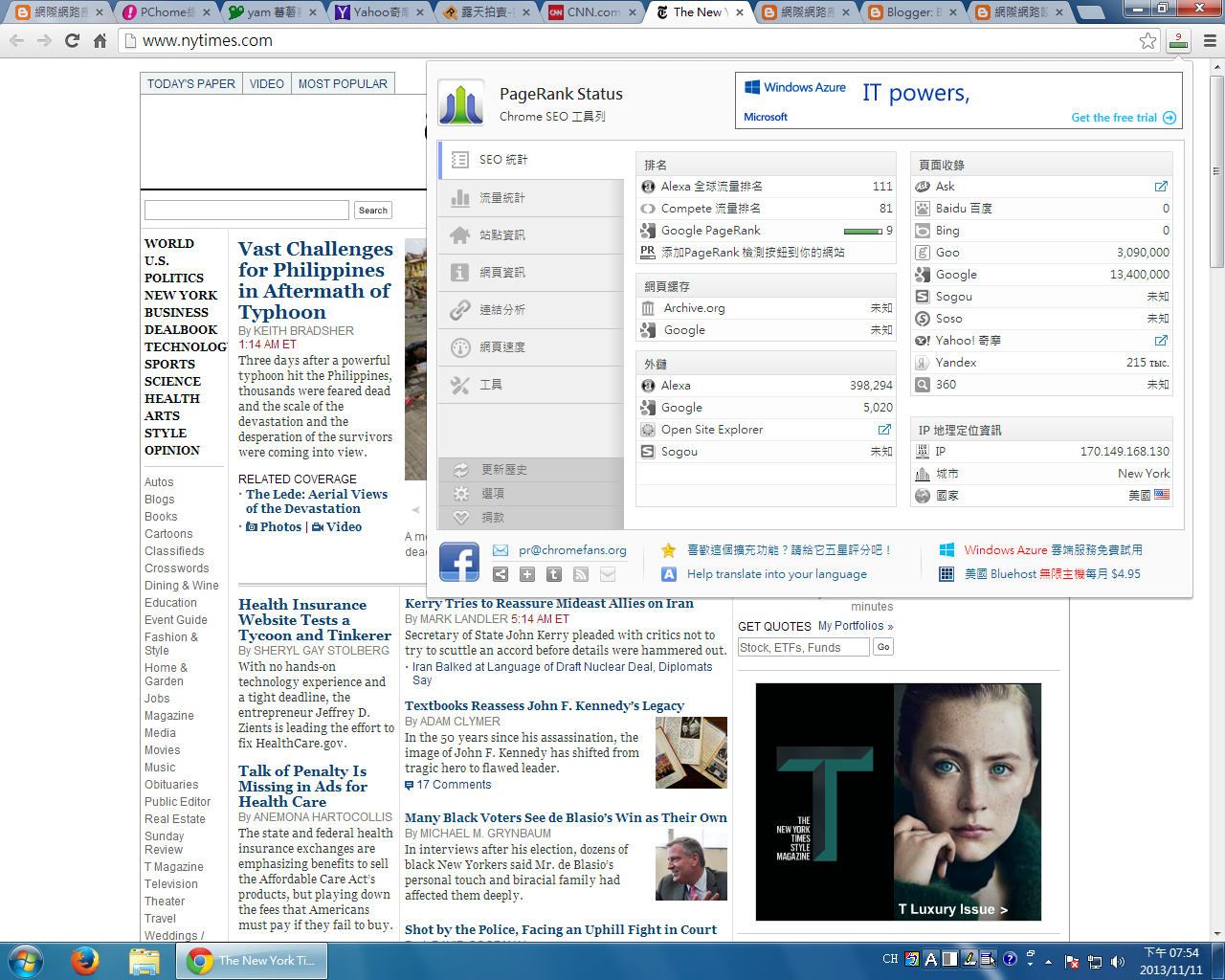Click the yellow star rating icon

click(669, 550)
